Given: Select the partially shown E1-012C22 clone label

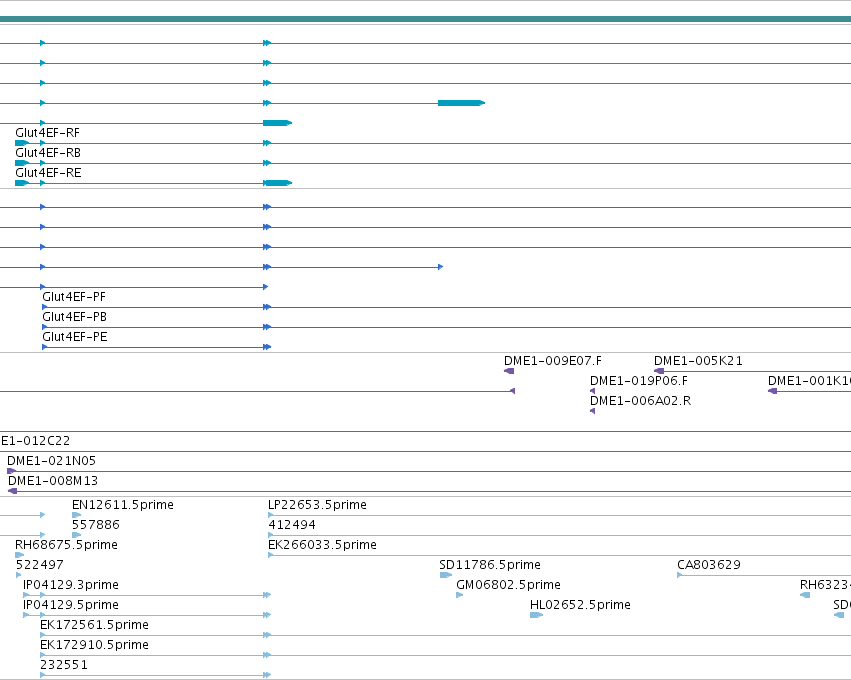Looking at the screenshot, I should click(35, 441).
